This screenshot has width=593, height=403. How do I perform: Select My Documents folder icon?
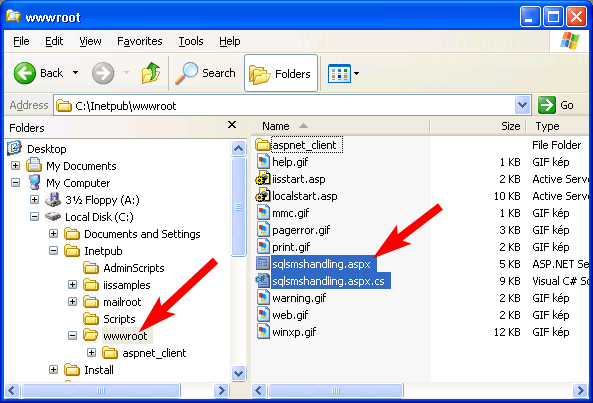tap(34, 165)
